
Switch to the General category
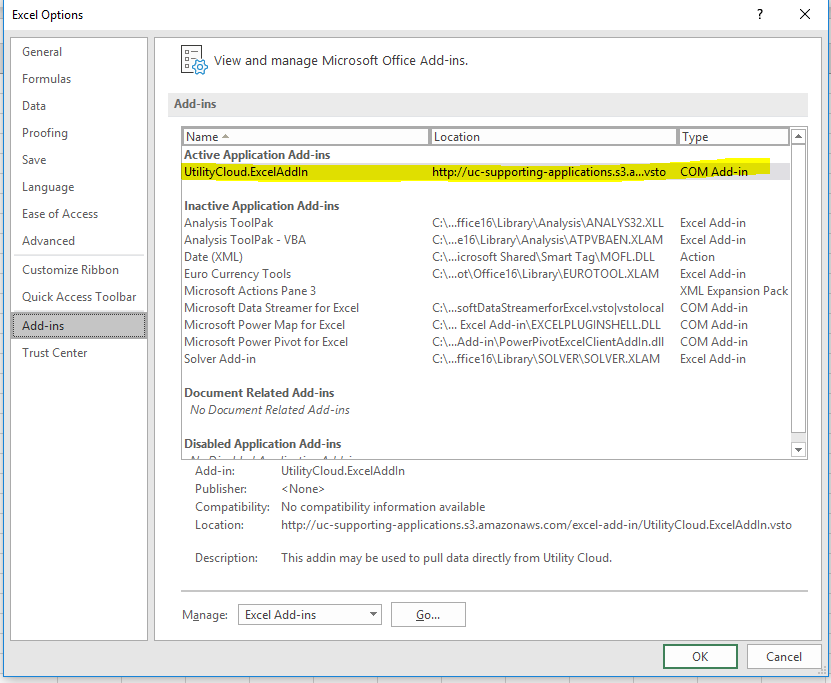[x=42, y=52]
